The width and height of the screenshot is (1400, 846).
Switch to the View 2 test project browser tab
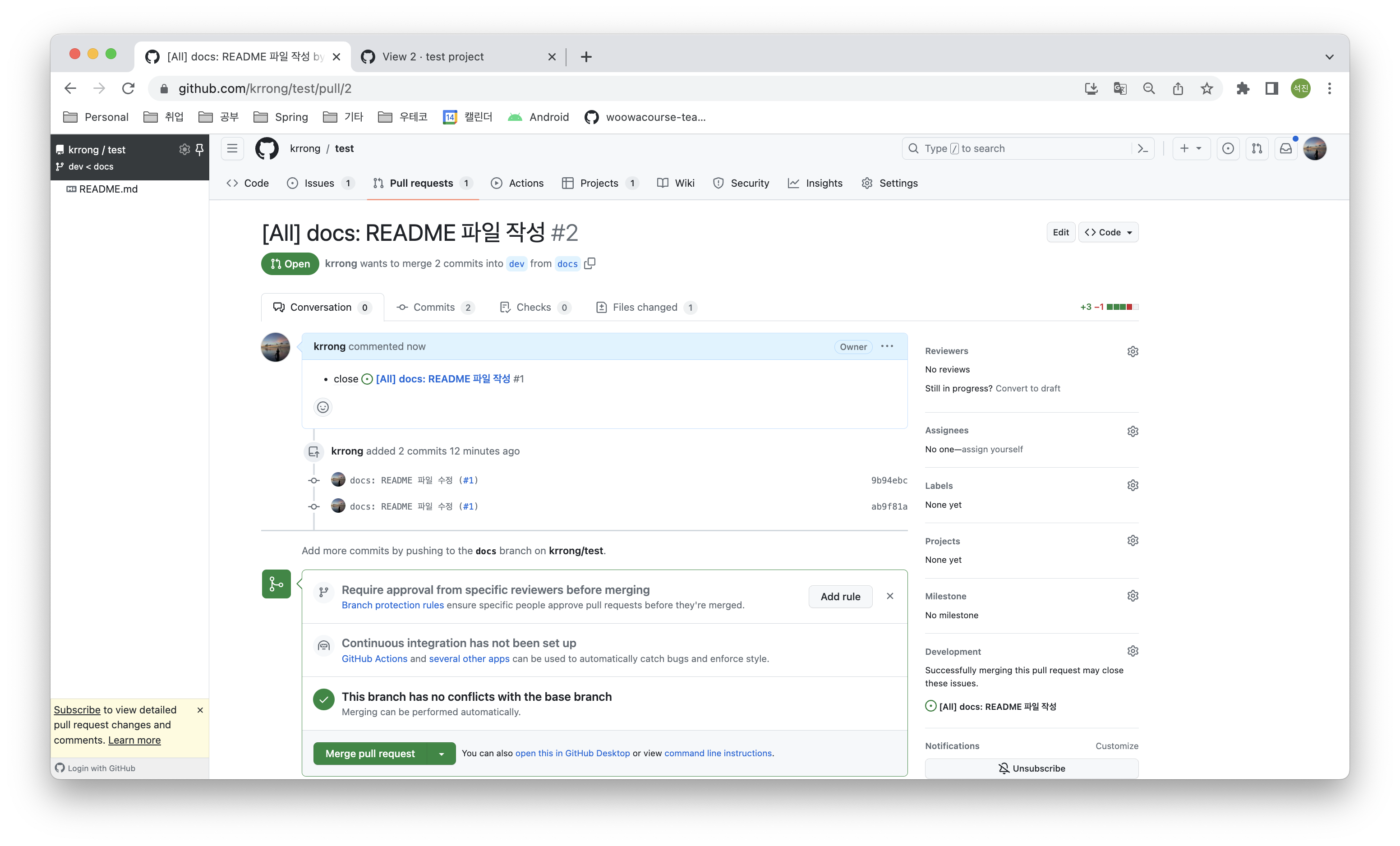click(458, 57)
